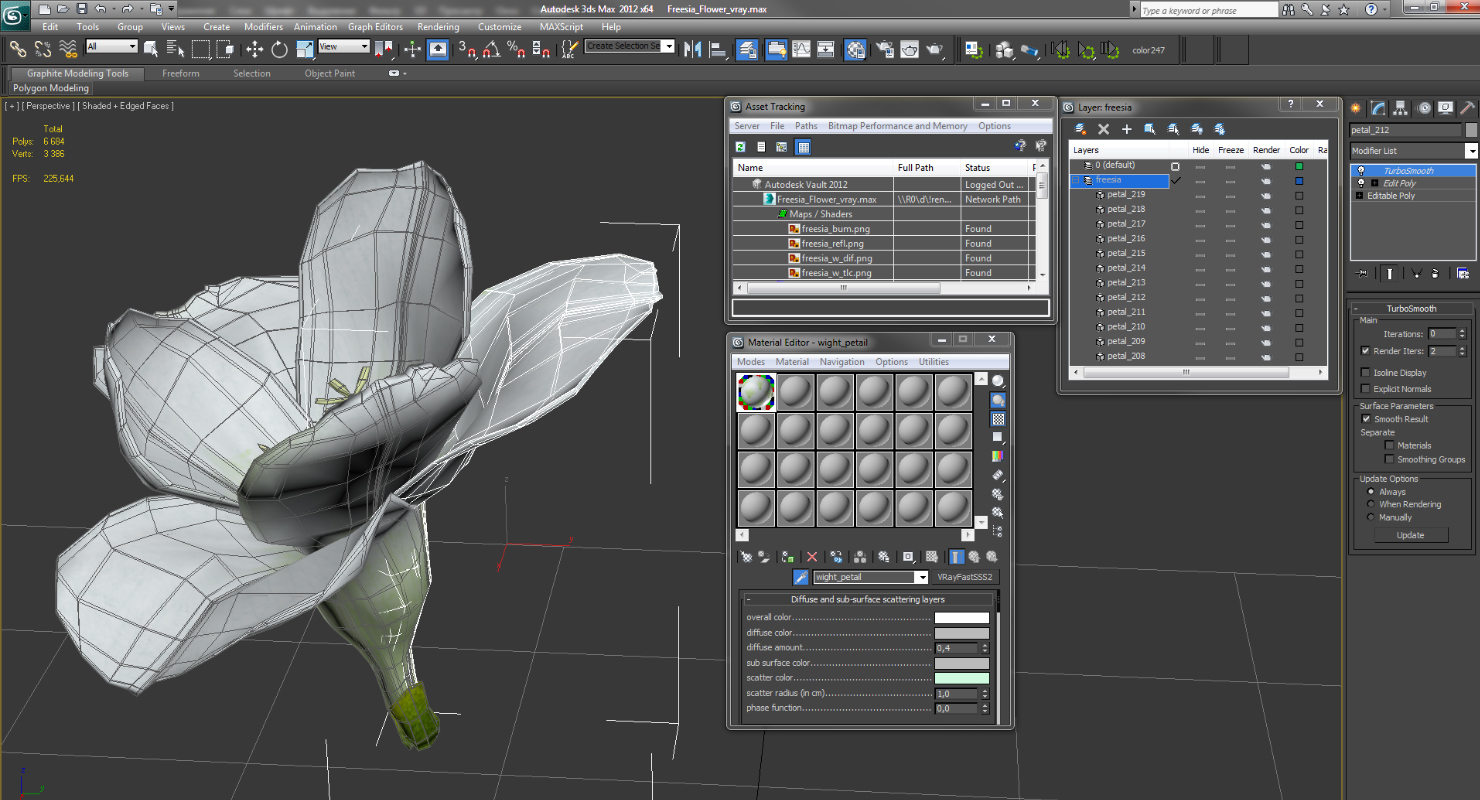The height and width of the screenshot is (800, 1480).
Task: Expand the Edit Poly modifier
Action: pyautogui.click(x=1374, y=184)
